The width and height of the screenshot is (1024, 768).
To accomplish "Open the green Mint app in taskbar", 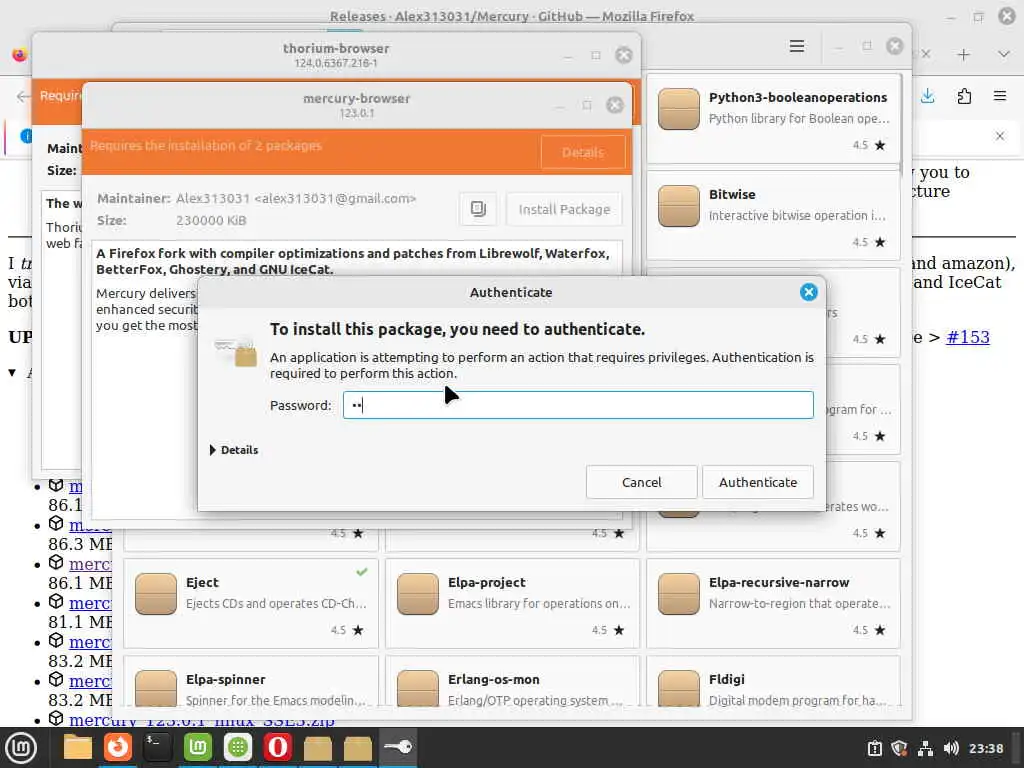I will pos(198,747).
